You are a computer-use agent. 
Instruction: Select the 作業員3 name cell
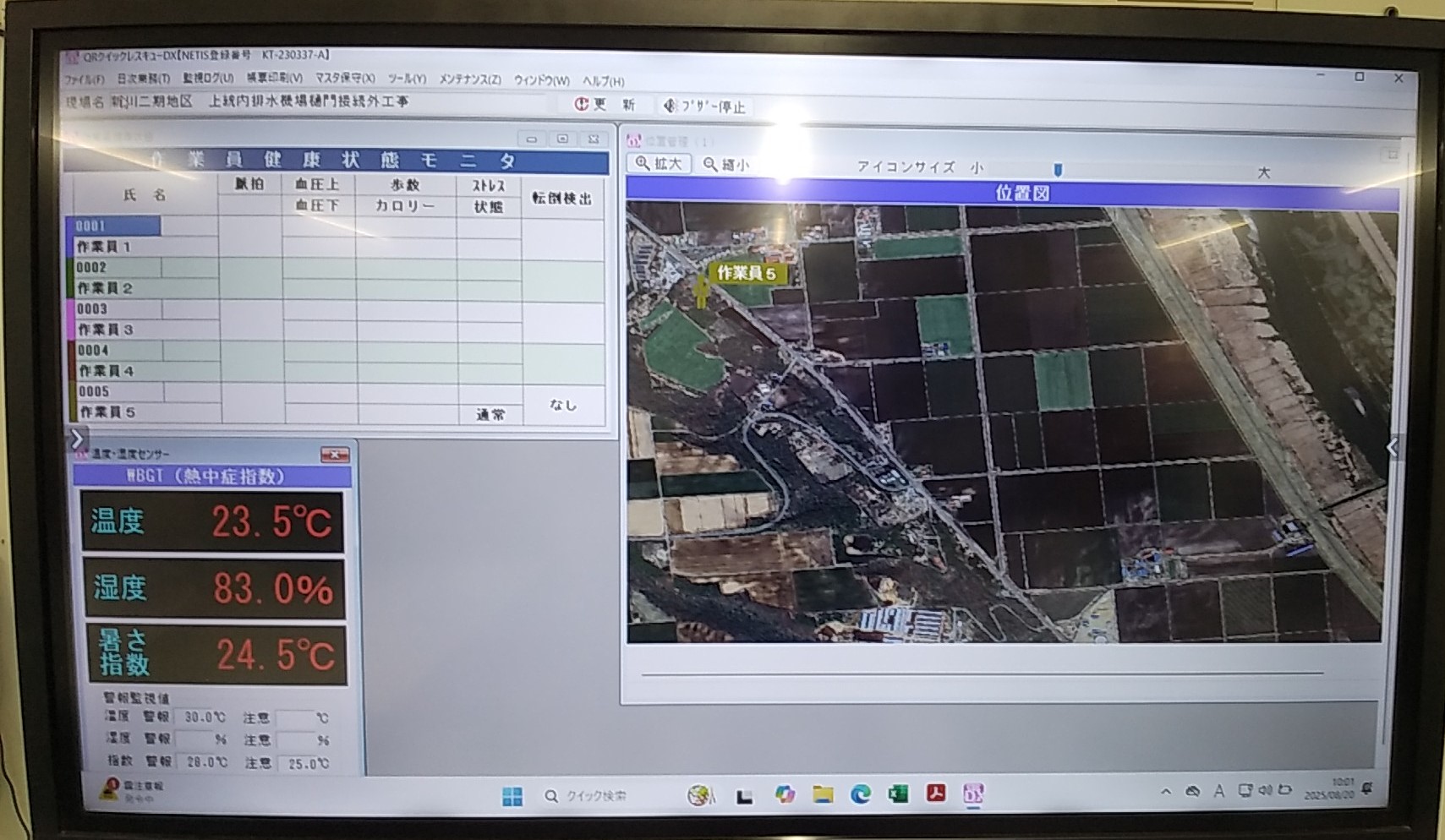144,330
